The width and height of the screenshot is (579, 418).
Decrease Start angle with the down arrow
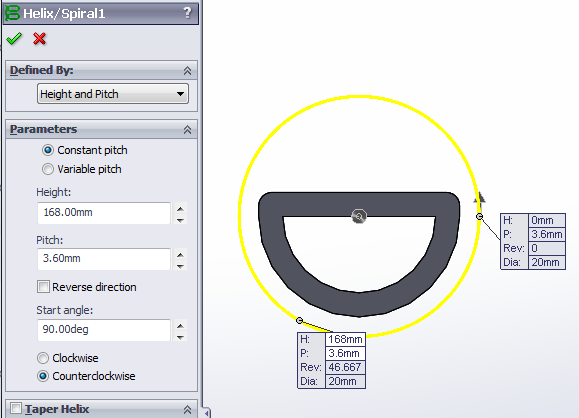[x=180, y=337]
